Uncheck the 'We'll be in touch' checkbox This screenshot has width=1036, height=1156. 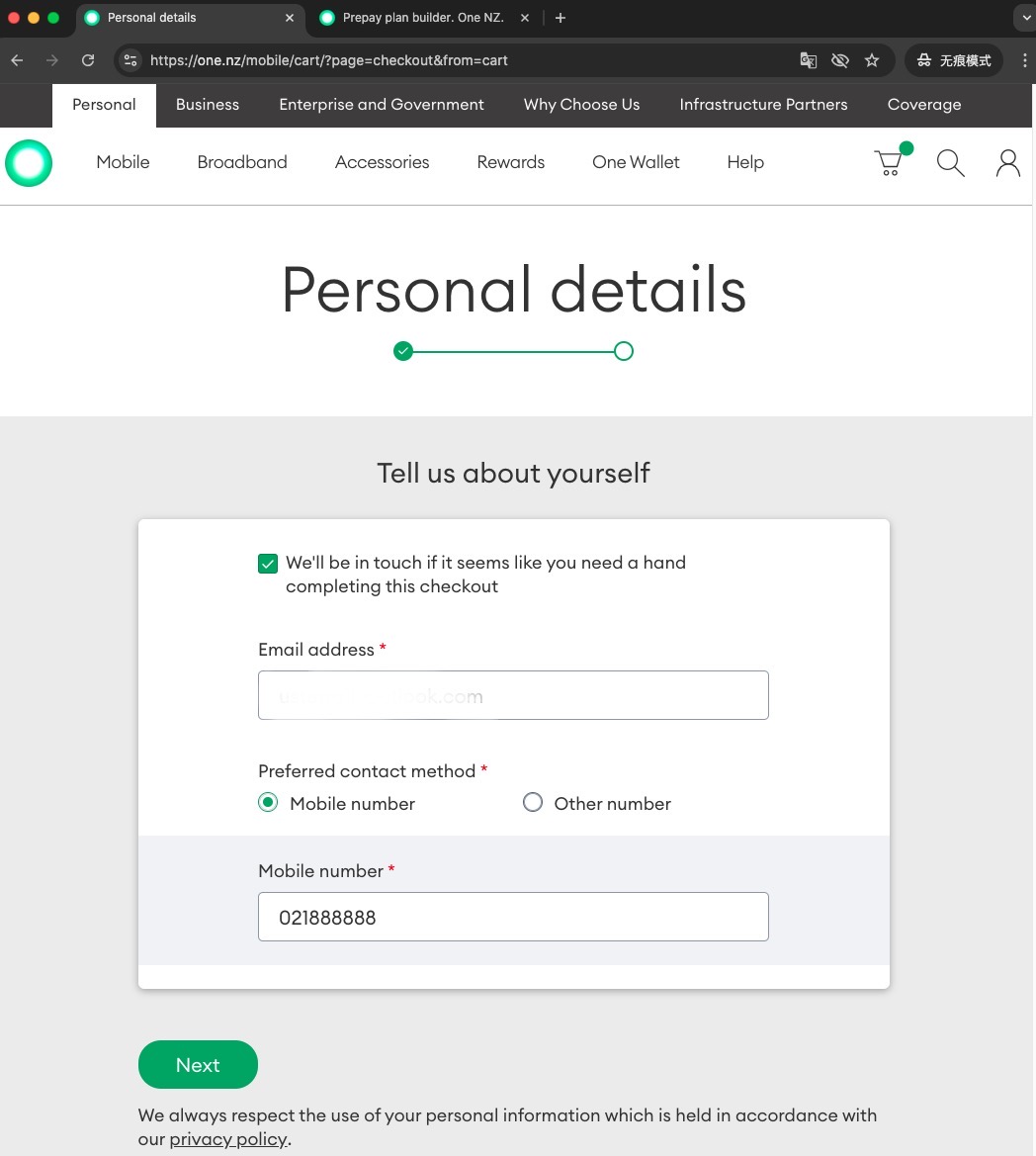tap(268, 564)
